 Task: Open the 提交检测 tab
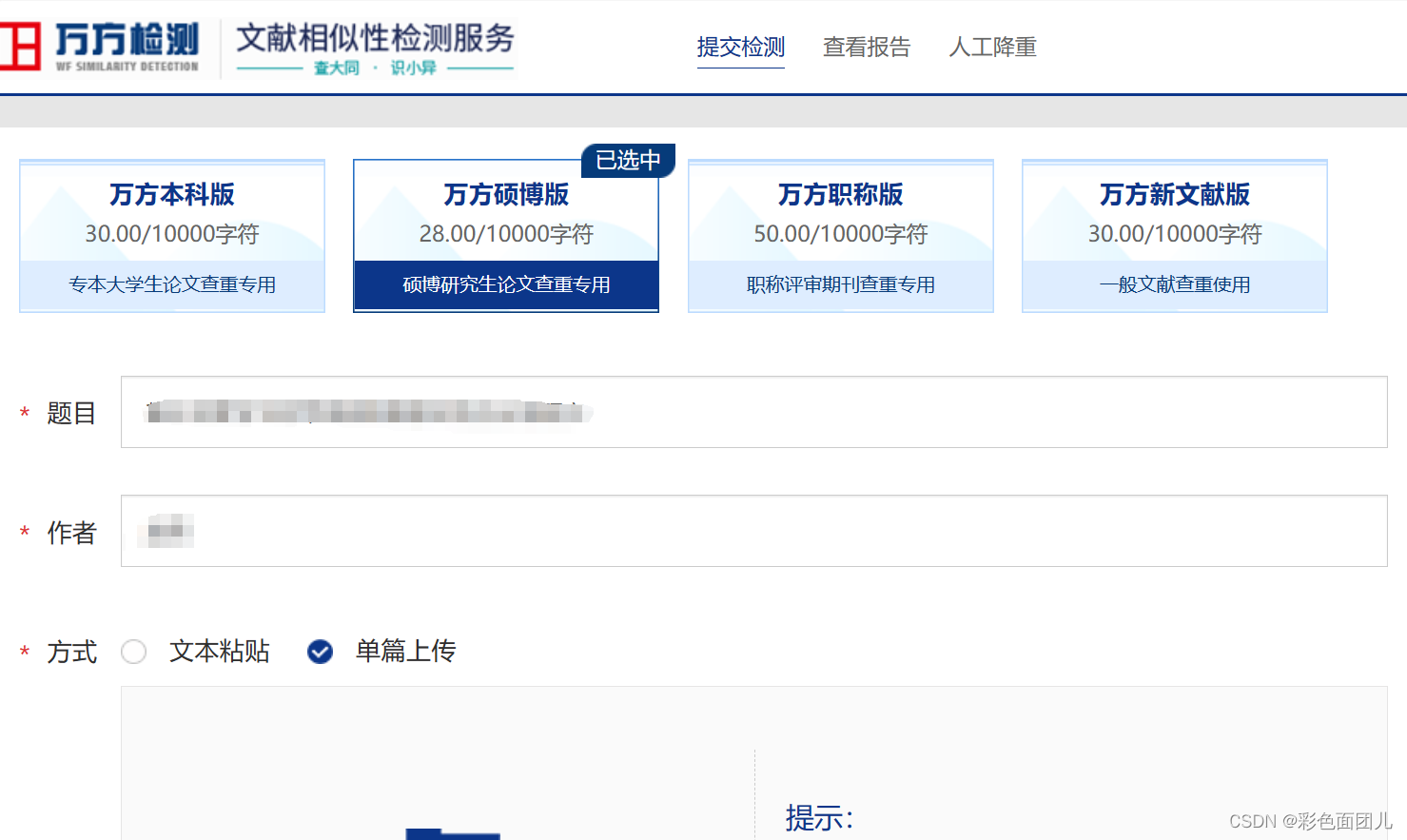741,48
